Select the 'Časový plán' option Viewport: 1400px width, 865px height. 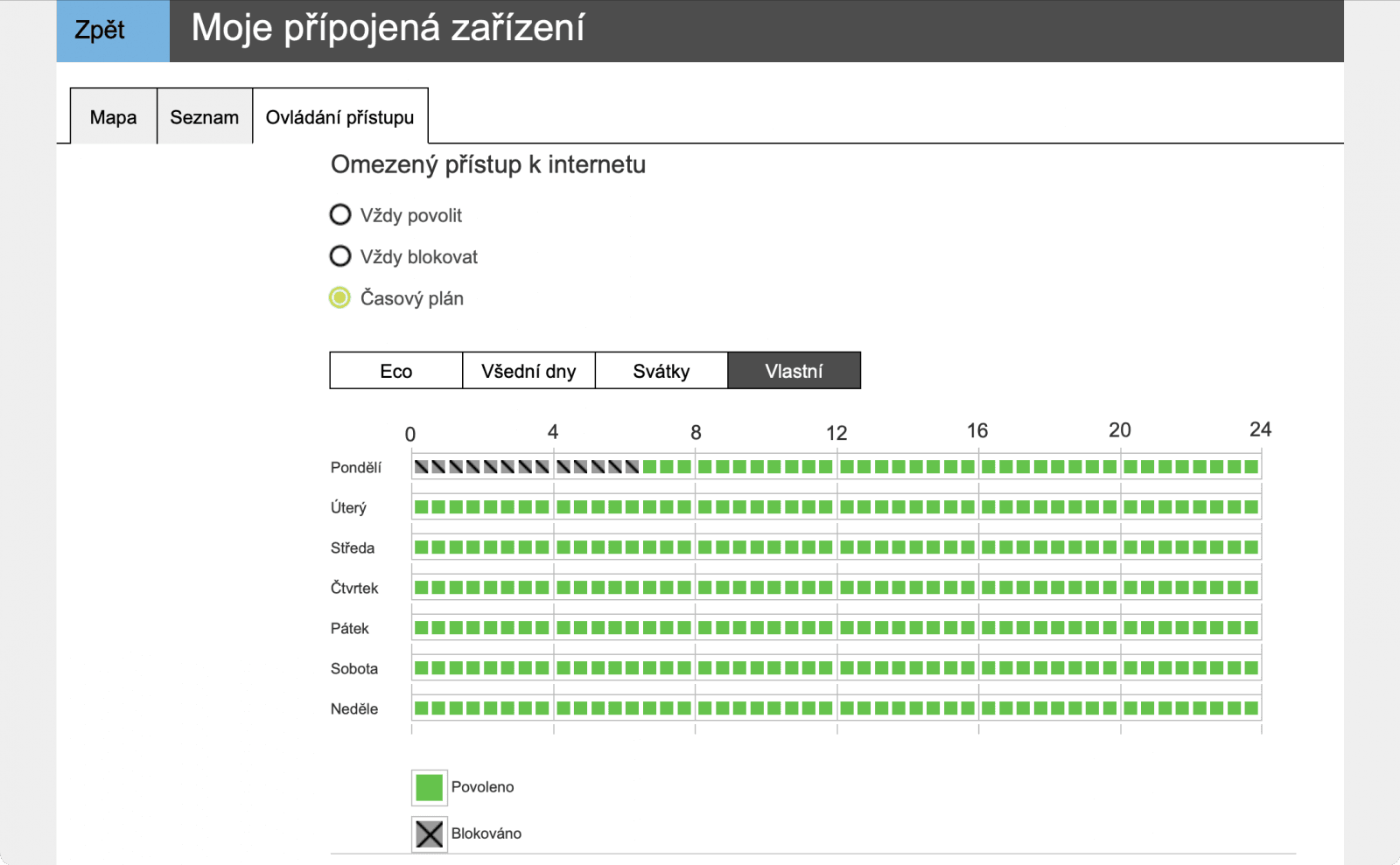(x=339, y=297)
